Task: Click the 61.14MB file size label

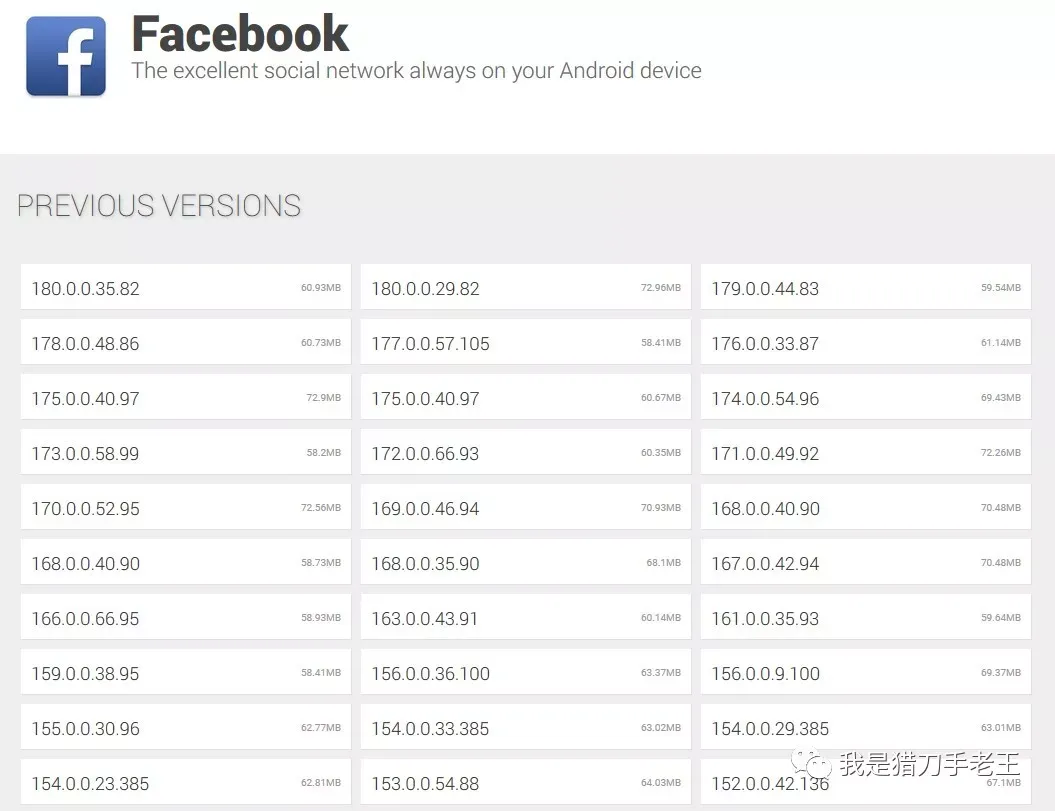Action: click(x=1001, y=343)
